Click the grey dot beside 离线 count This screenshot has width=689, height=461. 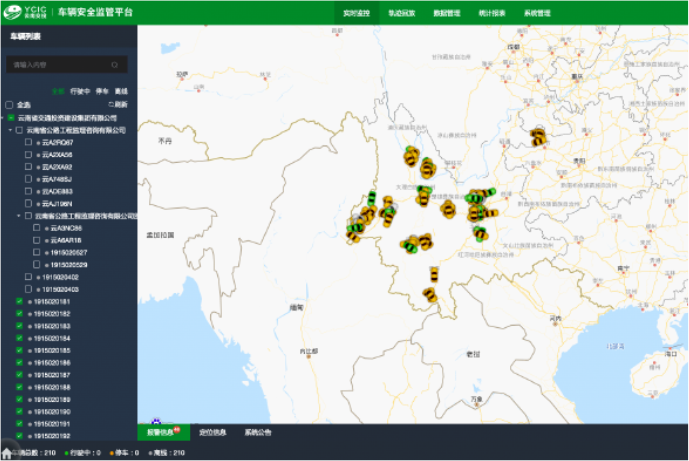click(x=150, y=453)
